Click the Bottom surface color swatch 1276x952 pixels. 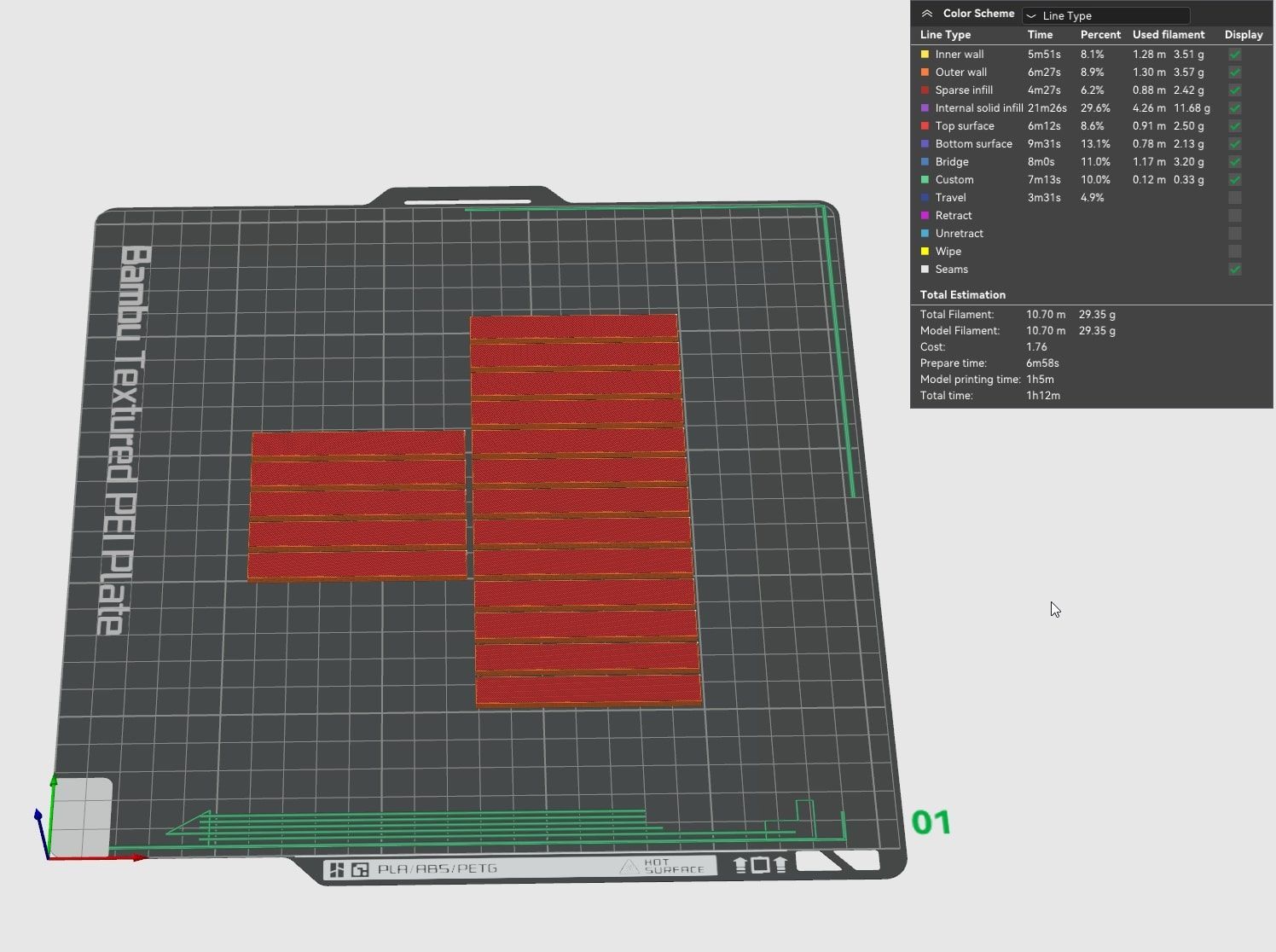[925, 143]
